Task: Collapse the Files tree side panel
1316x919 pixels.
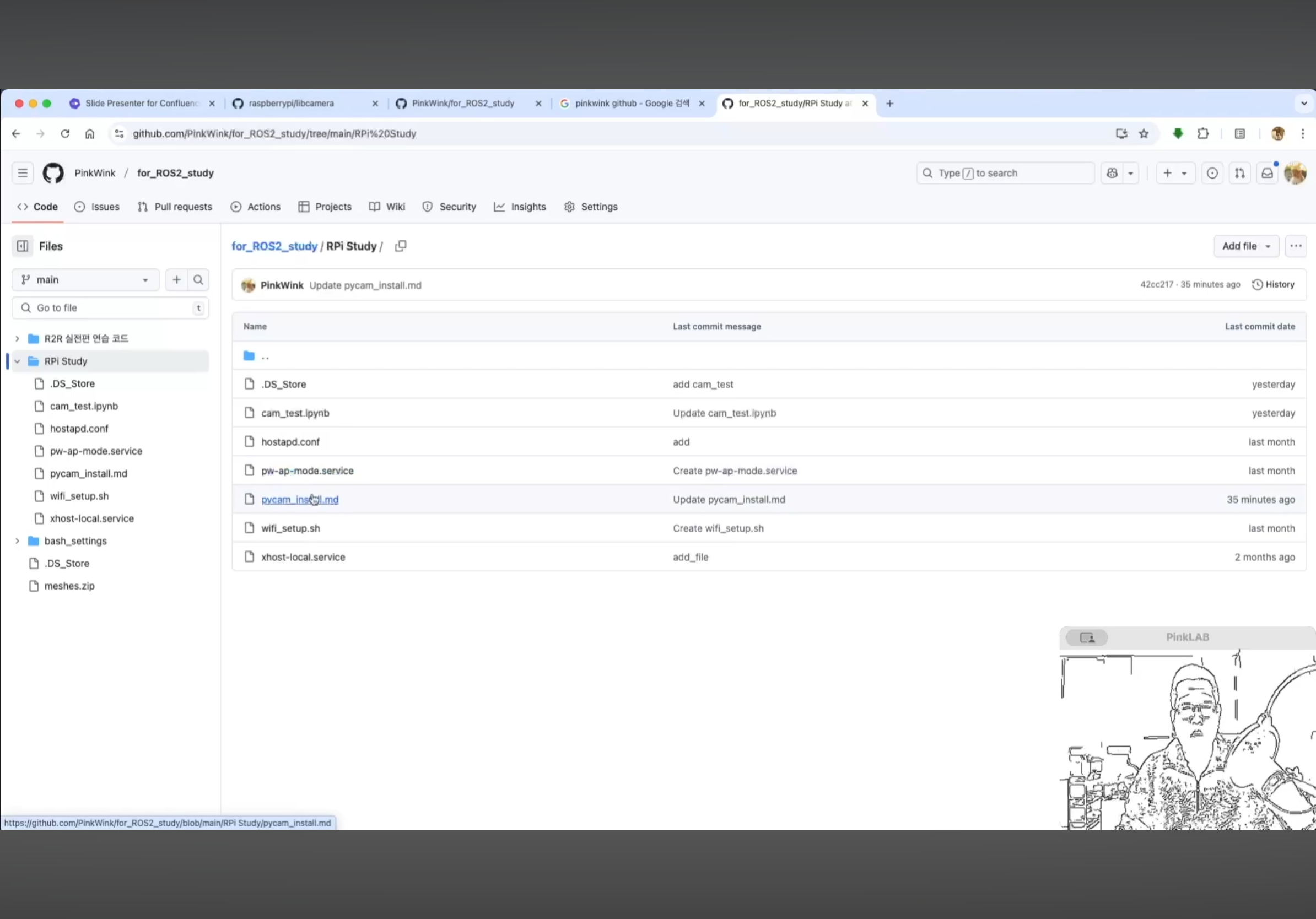Action: pos(23,246)
